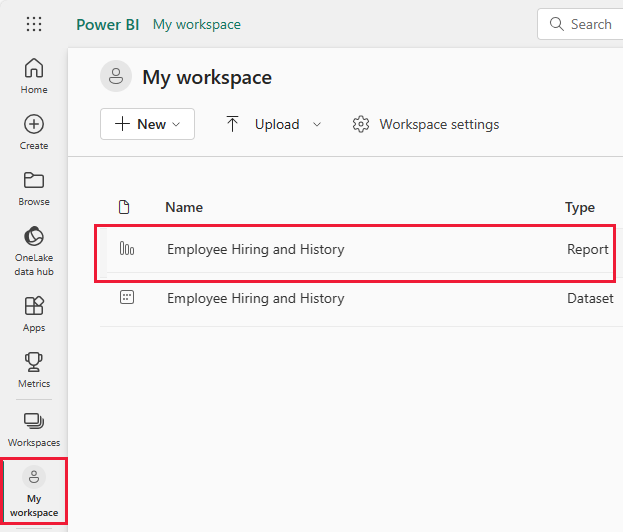Click in the Search box
The height and width of the screenshot is (532, 623).
click(x=580, y=24)
